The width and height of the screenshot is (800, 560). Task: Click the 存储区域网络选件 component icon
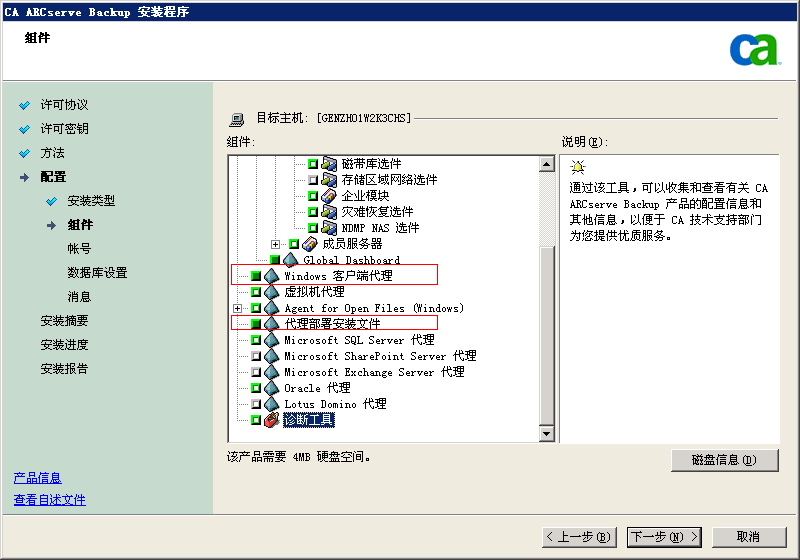(x=329, y=180)
